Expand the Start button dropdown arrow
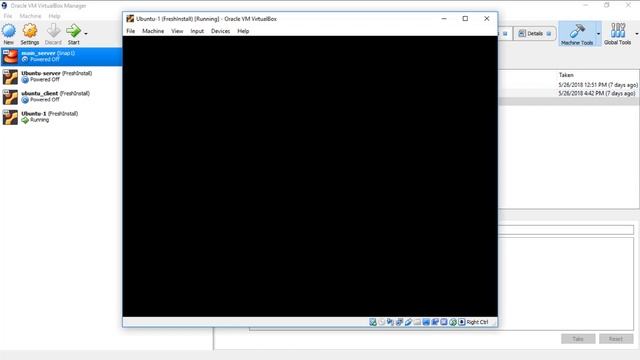Screen dimensions: 640x360 tap(85, 34)
